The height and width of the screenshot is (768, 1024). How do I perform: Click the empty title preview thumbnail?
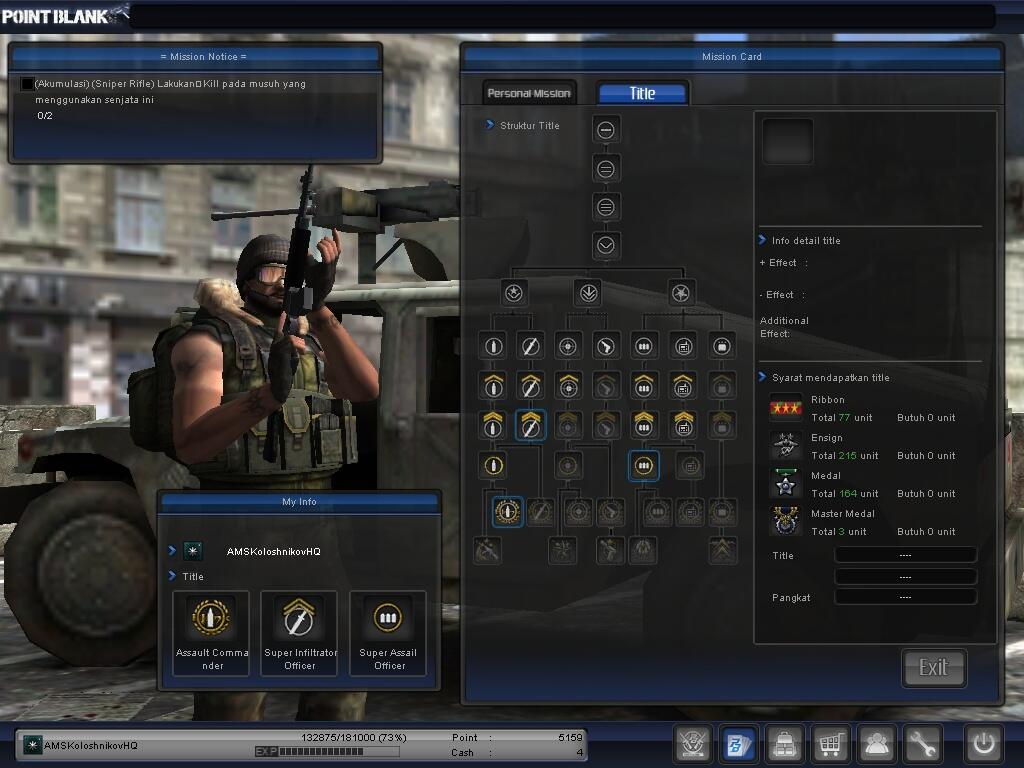pos(788,141)
